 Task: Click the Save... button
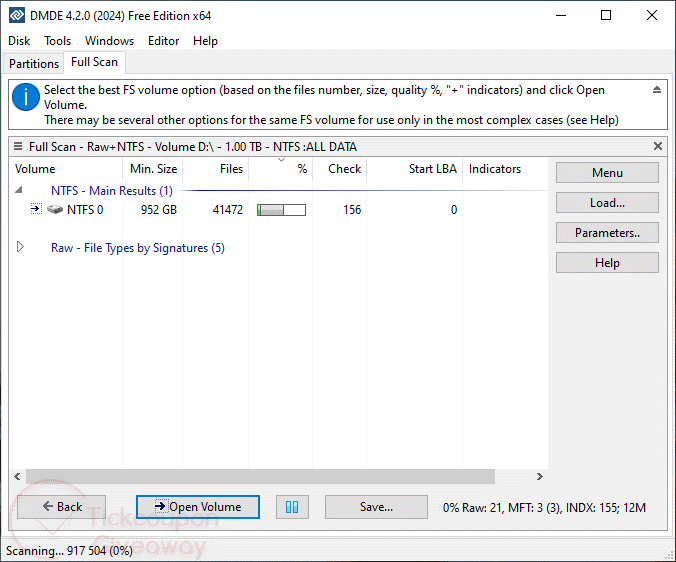[x=376, y=507]
